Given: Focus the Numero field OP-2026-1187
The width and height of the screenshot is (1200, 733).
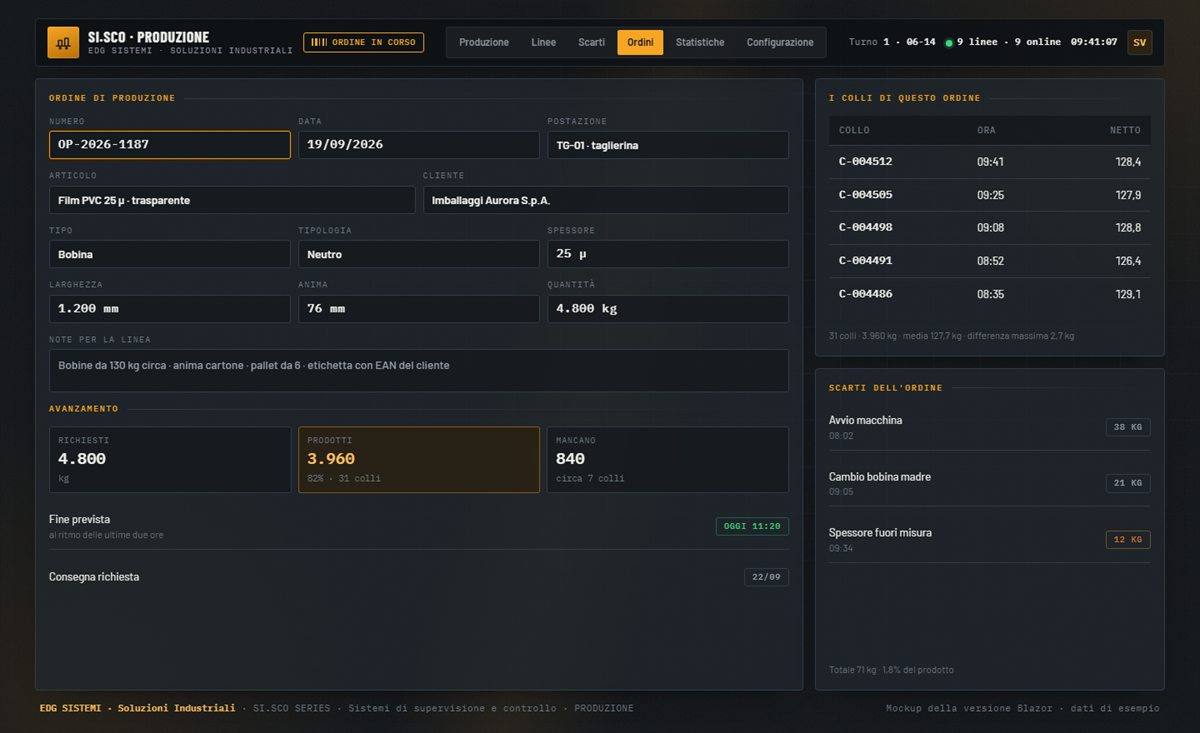Looking at the screenshot, I should coord(170,145).
